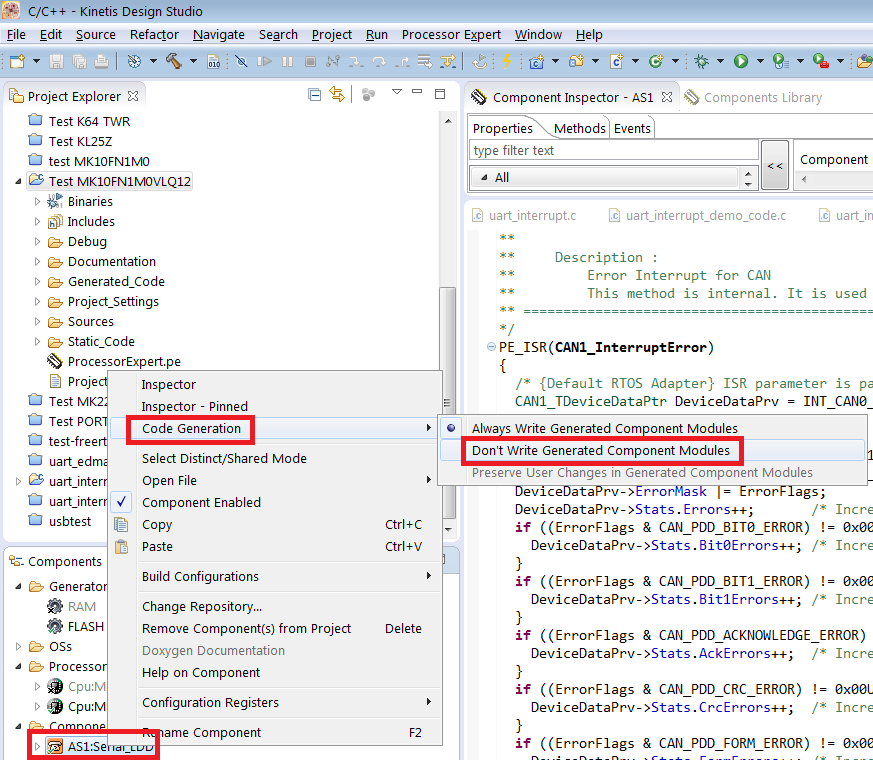Choose Inspector - Pinned from context menu
The image size is (873, 760).
(x=194, y=406)
